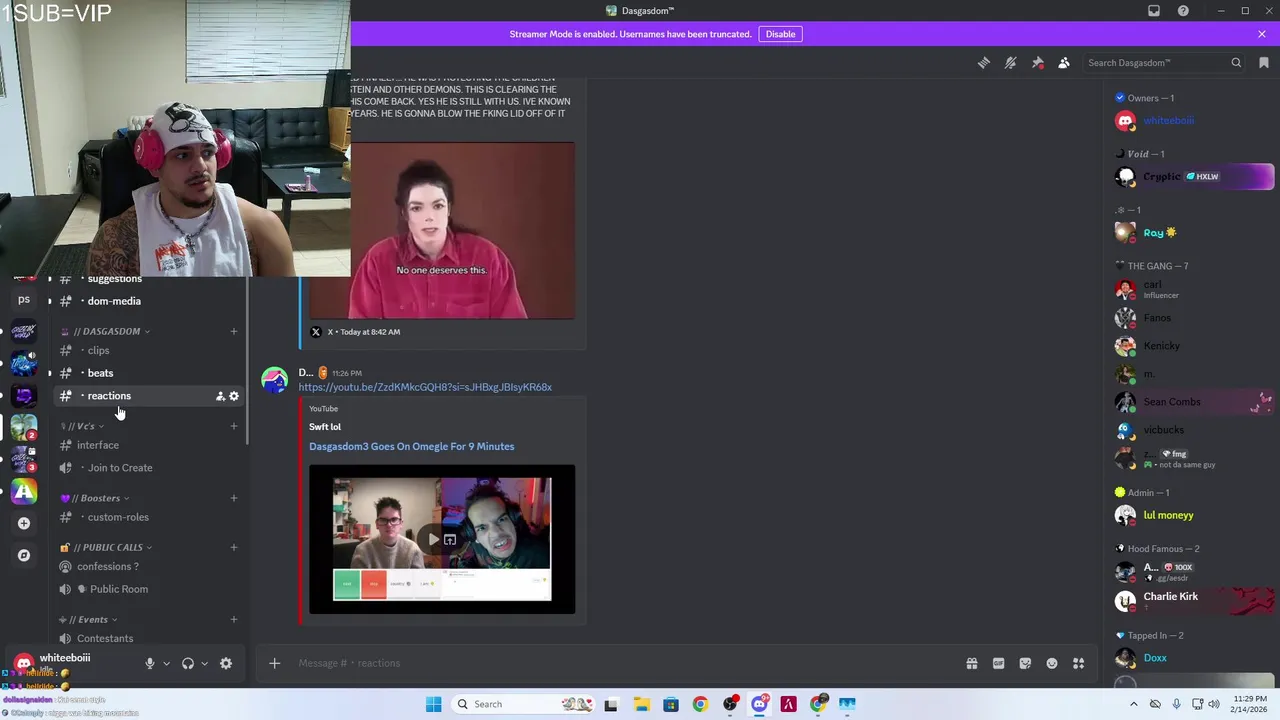This screenshot has width=1280, height=720.
Task: Click the taskbar Search box
Action: [x=521, y=704]
